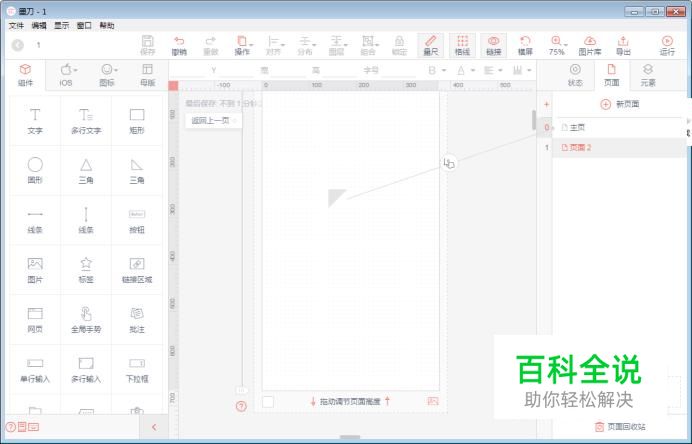Run the prototype with 运行
This screenshot has width=692, height=444.
667,45
